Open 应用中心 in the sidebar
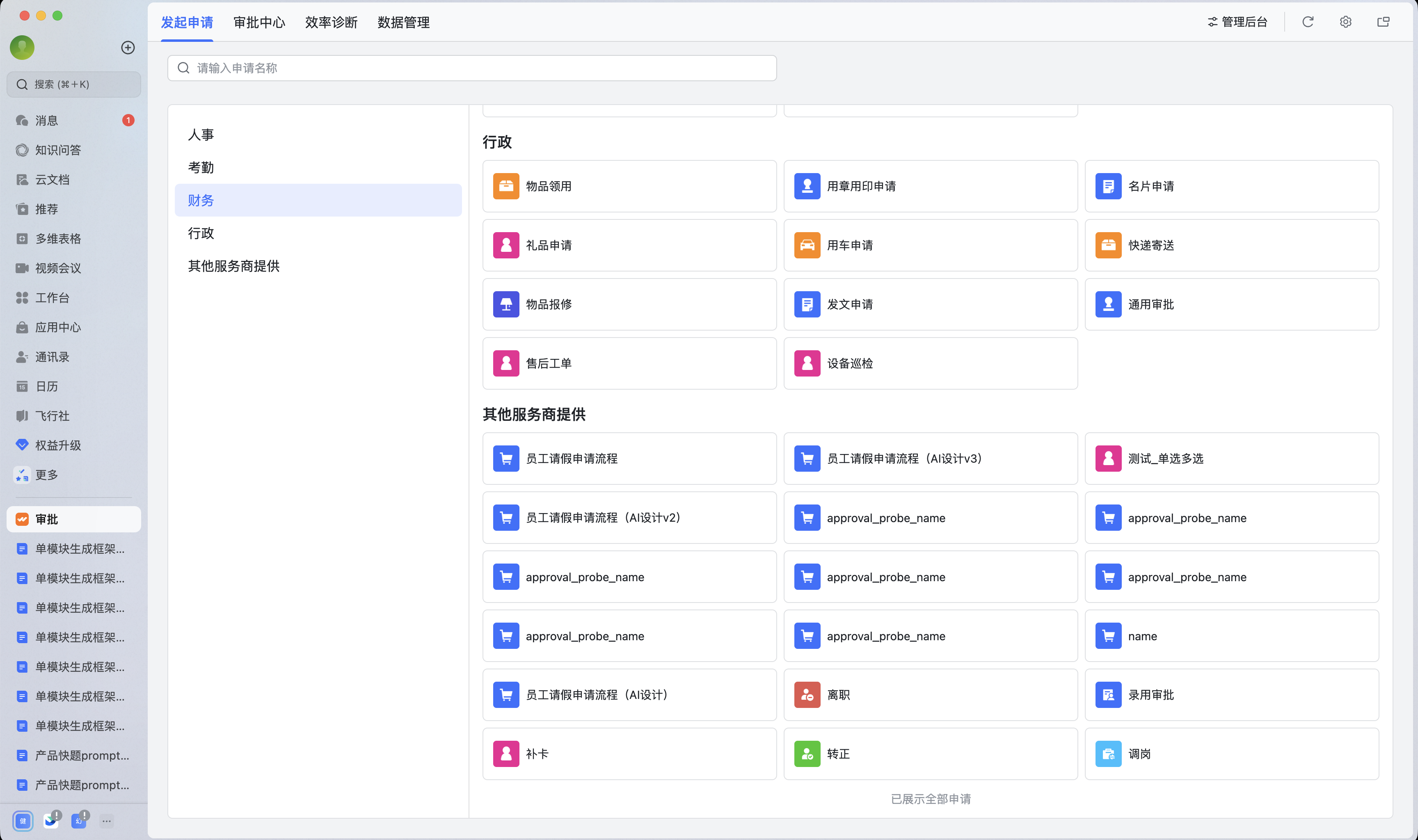 (73, 327)
